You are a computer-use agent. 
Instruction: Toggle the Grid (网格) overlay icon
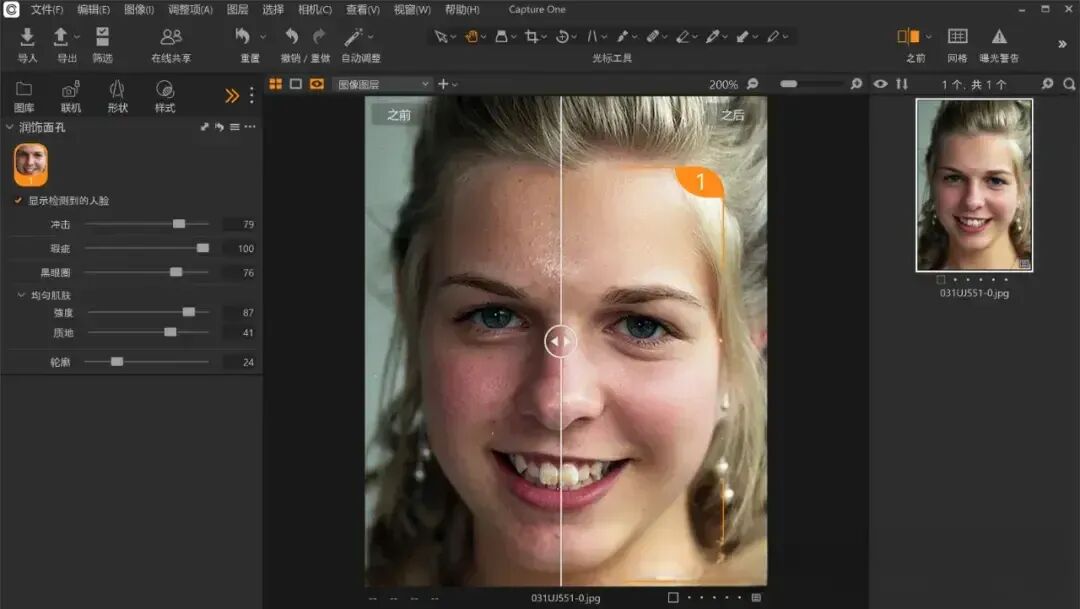point(957,37)
